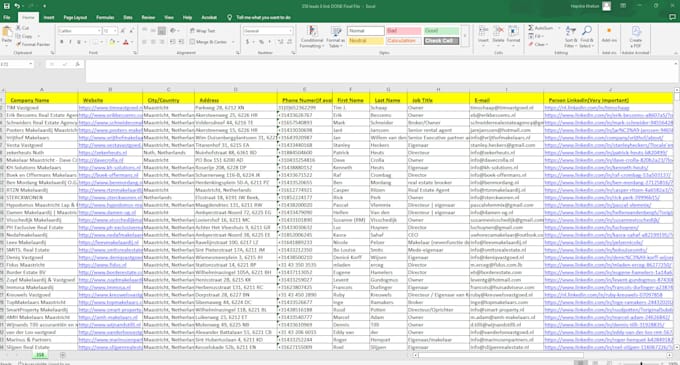Click Merge & Center
The height and width of the screenshot is (365, 680).
click(x=209, y=42)
